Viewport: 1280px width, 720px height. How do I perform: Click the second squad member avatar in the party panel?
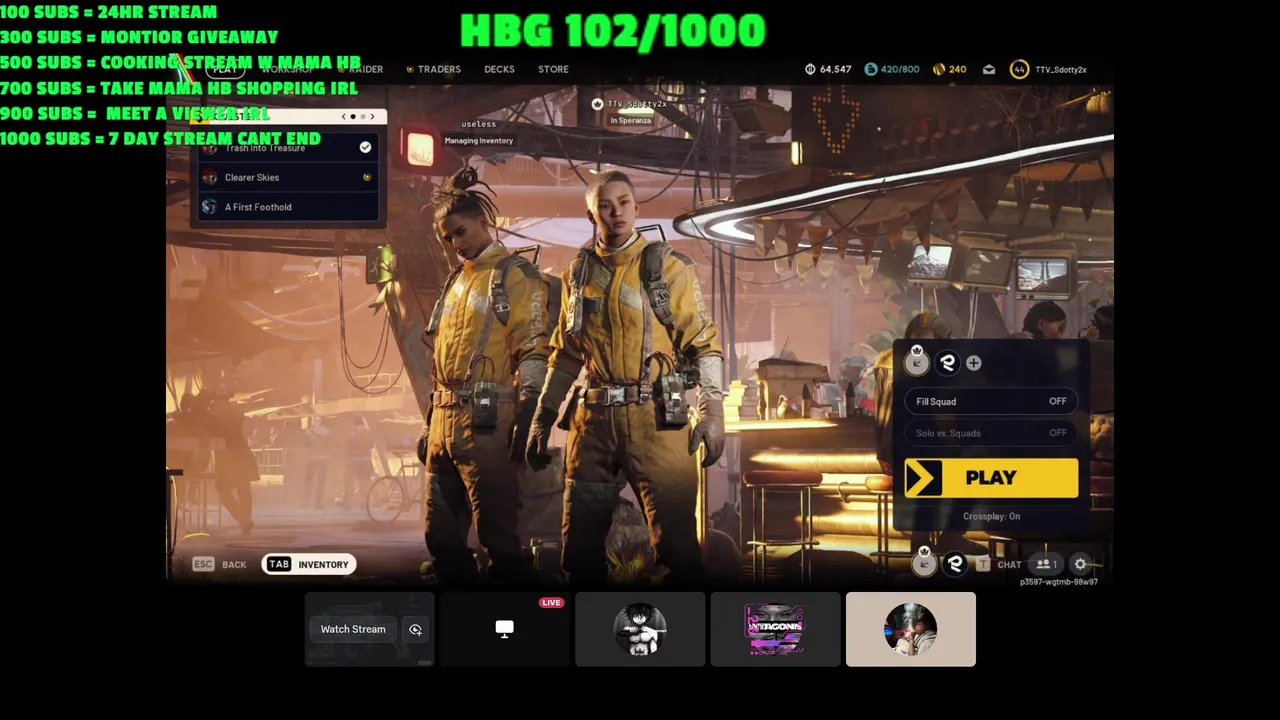(x=947, y=363)
